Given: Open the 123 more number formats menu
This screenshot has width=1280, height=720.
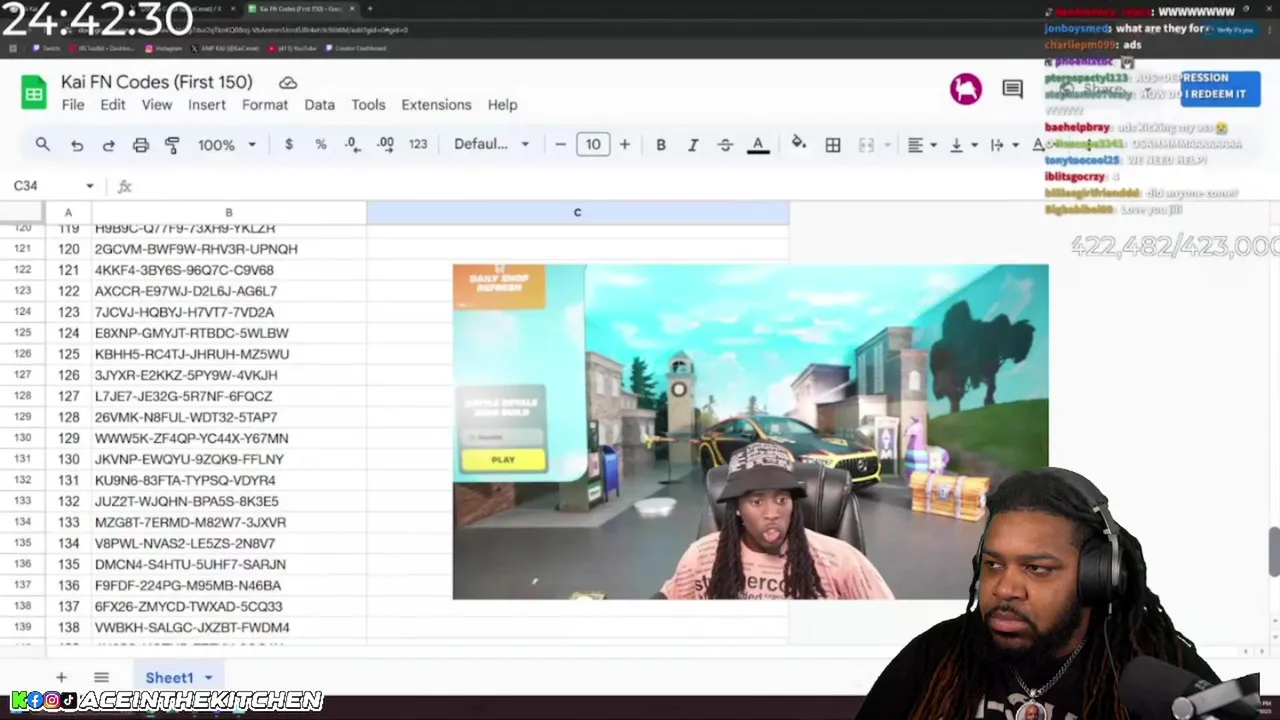Looking at the screenshot, I should pyautogui.click(x=418, y=144).
